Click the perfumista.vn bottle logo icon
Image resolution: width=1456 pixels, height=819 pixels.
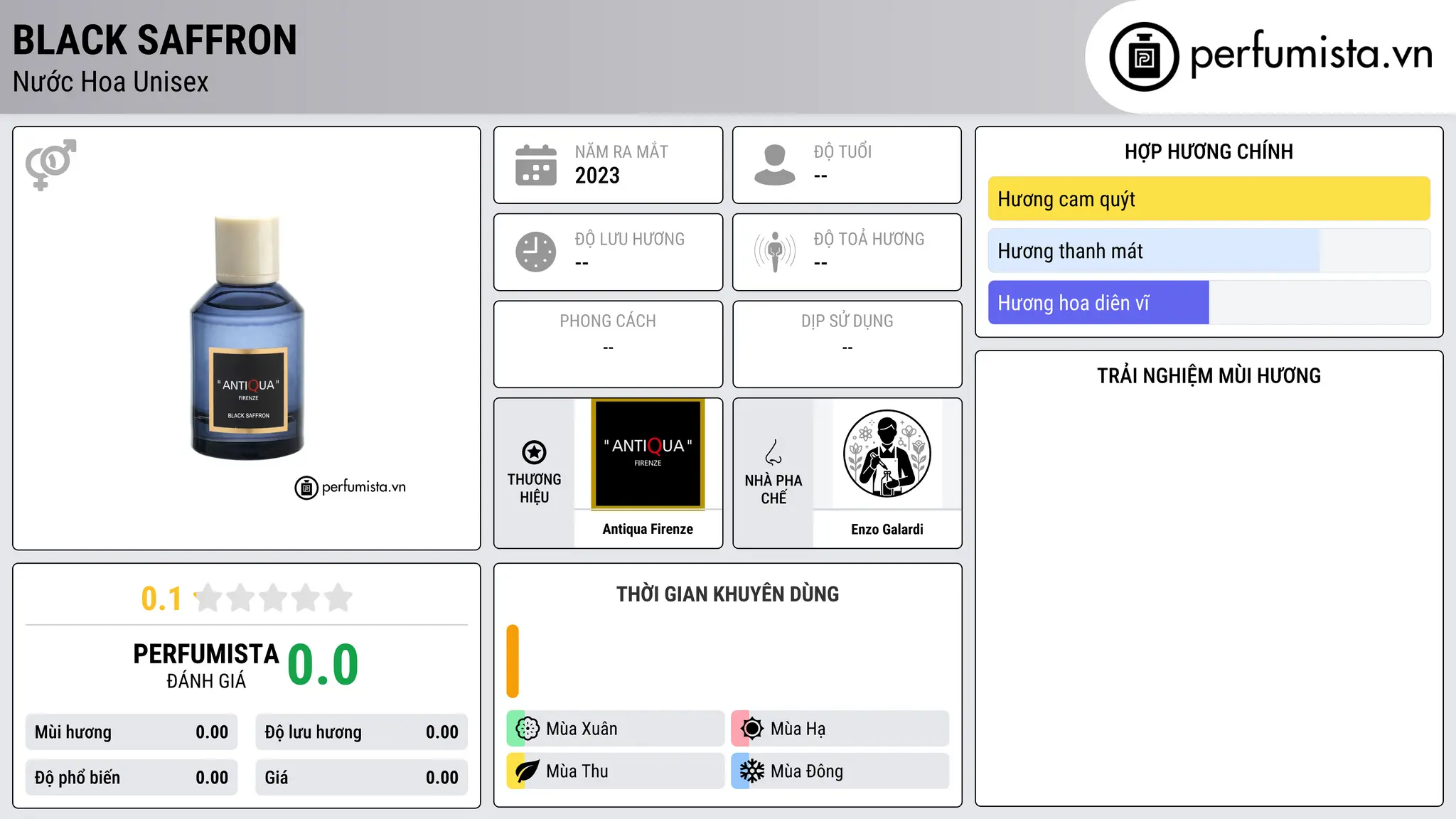point(1144,57)
